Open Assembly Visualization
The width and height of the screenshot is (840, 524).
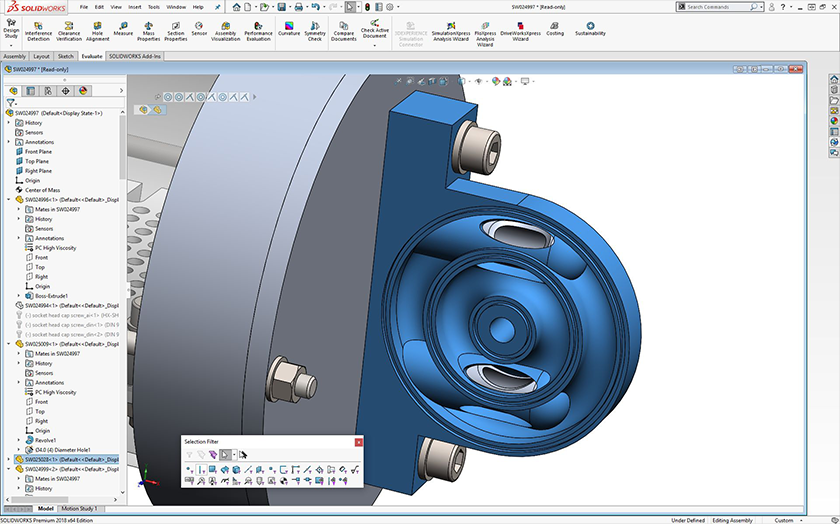point(226,32)
